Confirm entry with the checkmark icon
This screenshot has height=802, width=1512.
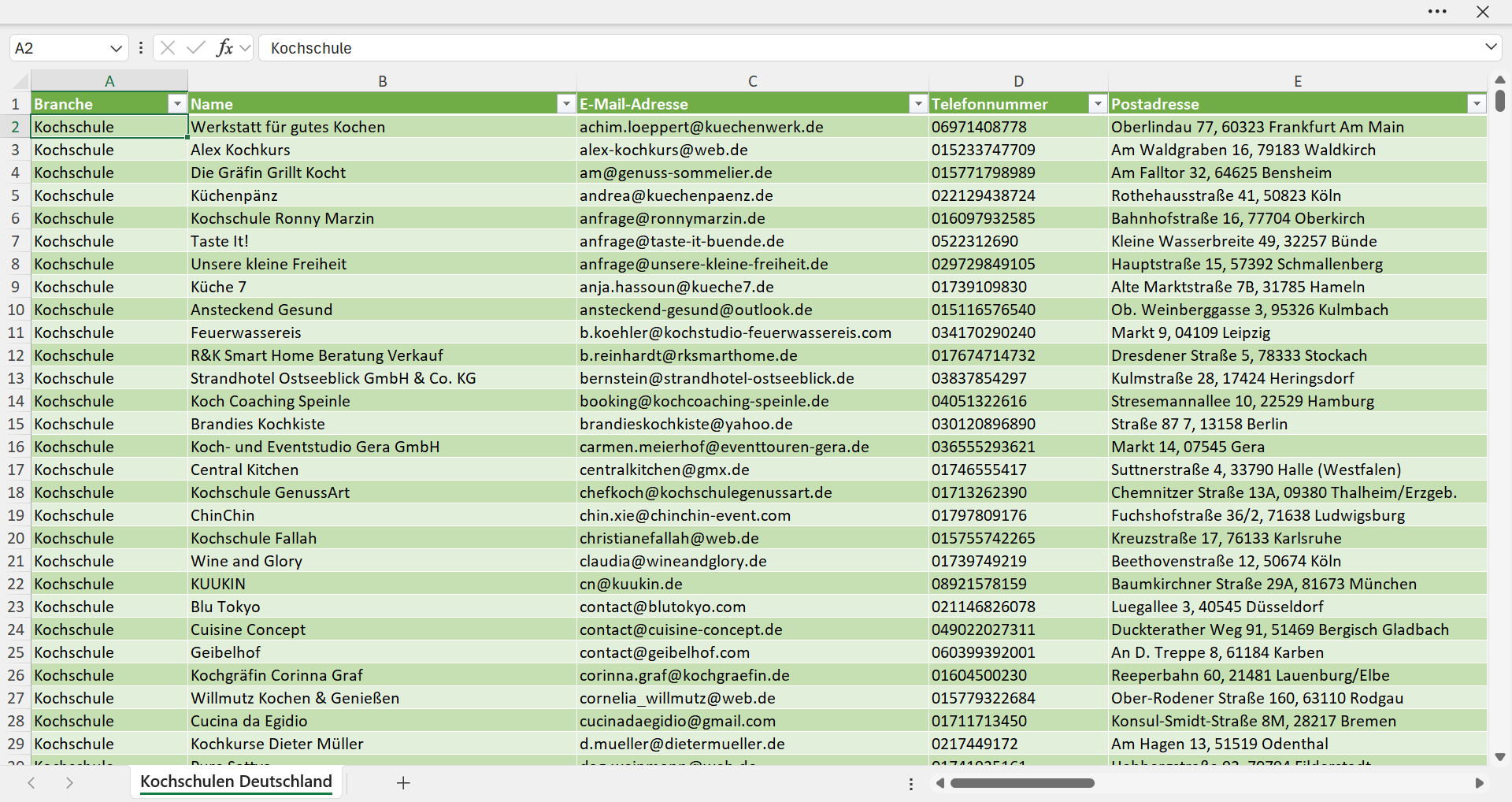tap(196, 48)
